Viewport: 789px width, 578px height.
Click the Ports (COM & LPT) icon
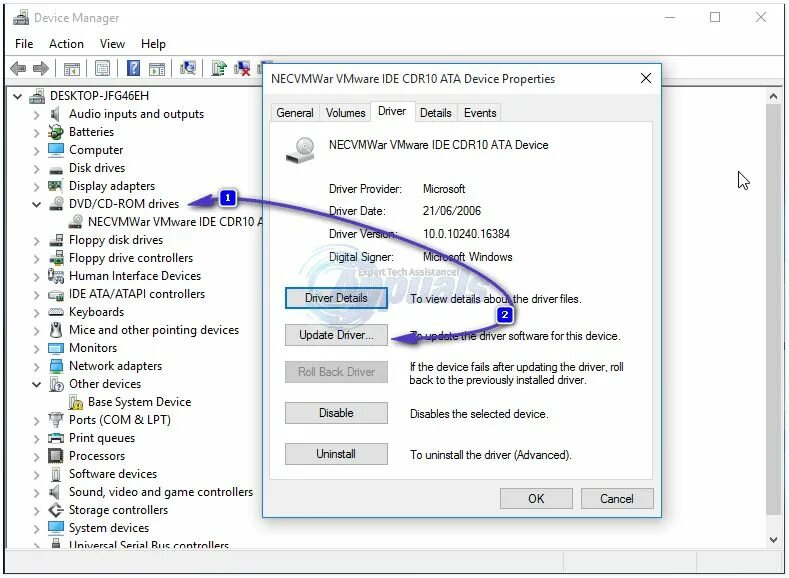point(55,420)
